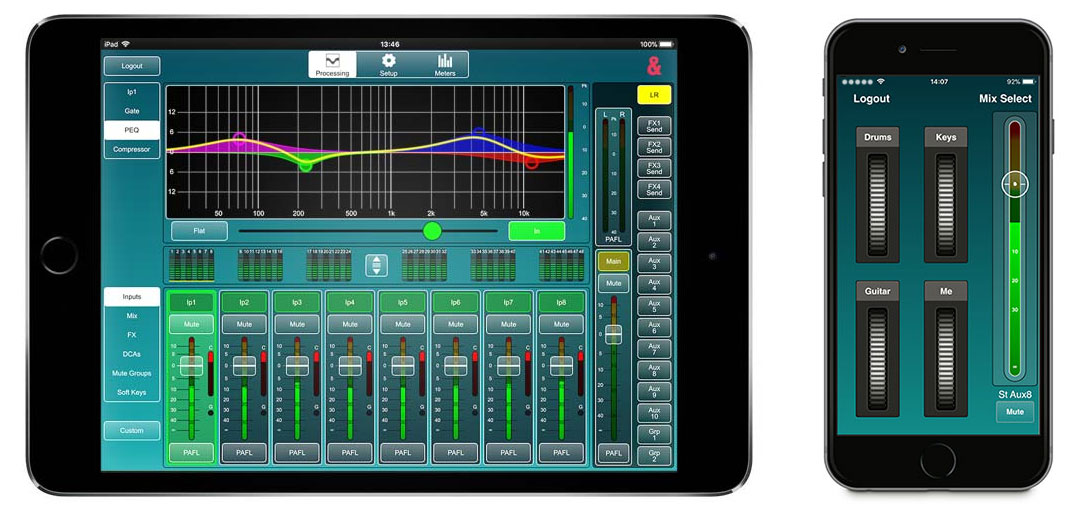Select the yellow LR mix button

654,95
